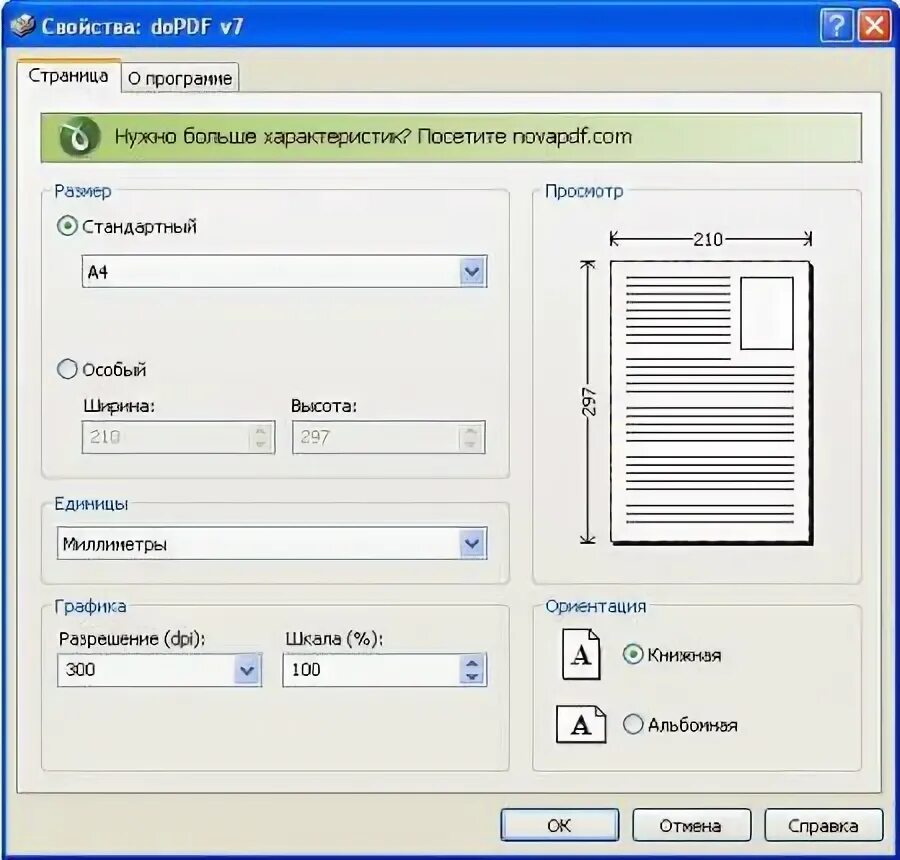900x860 pixels.
Task: Click the Ширина: label
Action: 119,406
